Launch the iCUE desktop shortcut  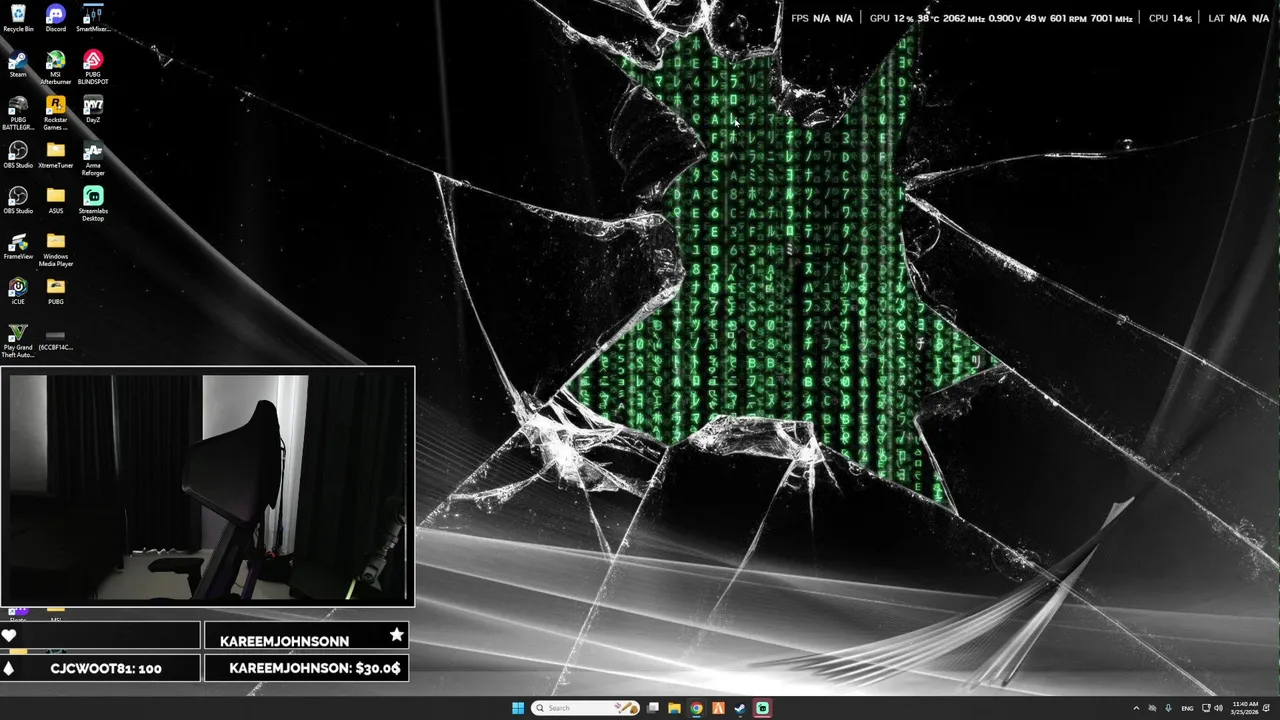18,292
